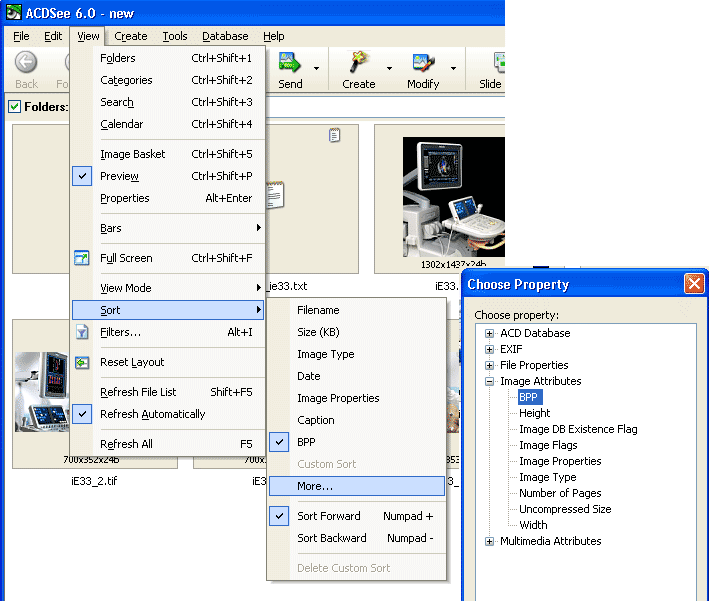Click the Back toolbar arrow icon
Image resolution: width=709 pixels, height=601 pixels.
(x=26, y=62)
